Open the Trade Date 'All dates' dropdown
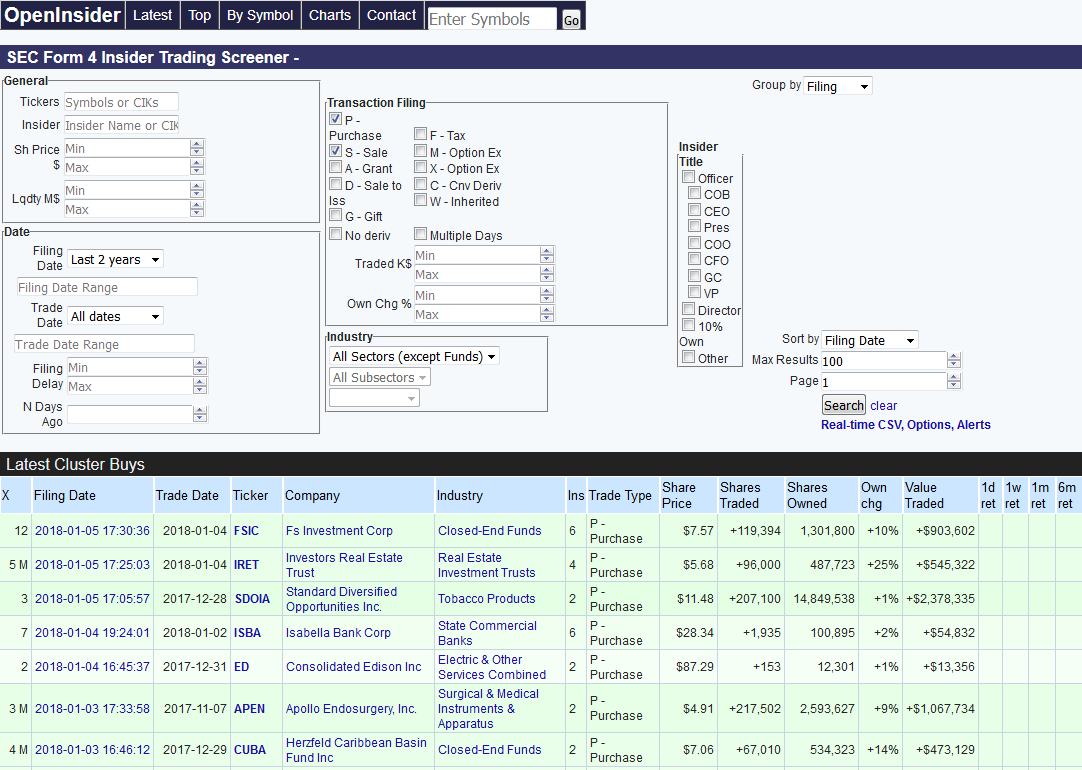Screen dimensions: 1082x770 point(116,316)
